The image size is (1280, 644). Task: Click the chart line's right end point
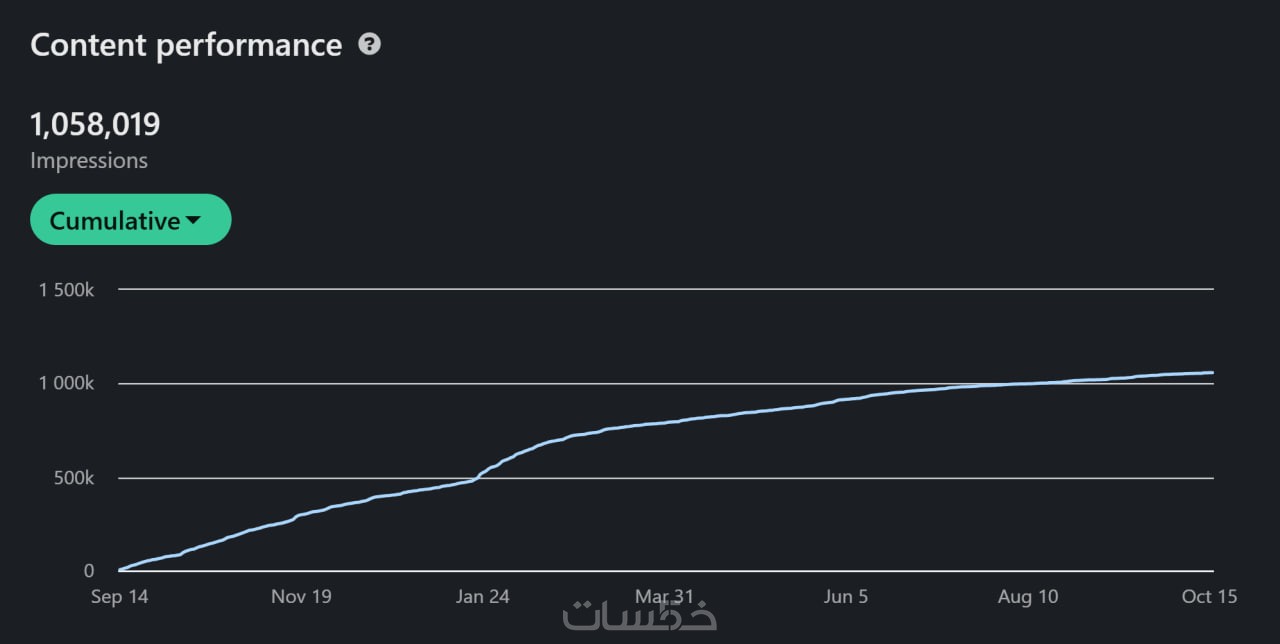click(1212, 373)
